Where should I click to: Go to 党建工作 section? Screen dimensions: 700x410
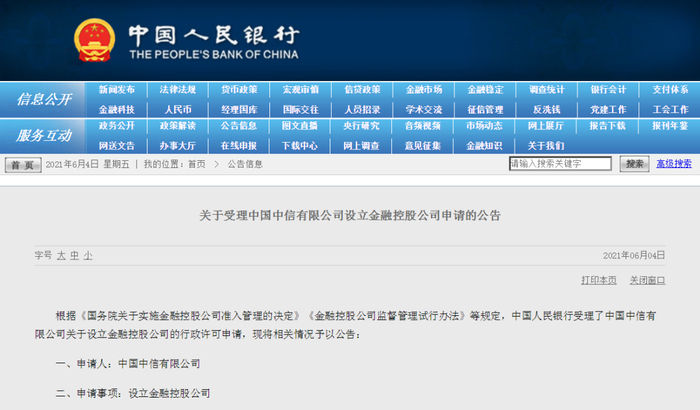[x=608, y=110]
